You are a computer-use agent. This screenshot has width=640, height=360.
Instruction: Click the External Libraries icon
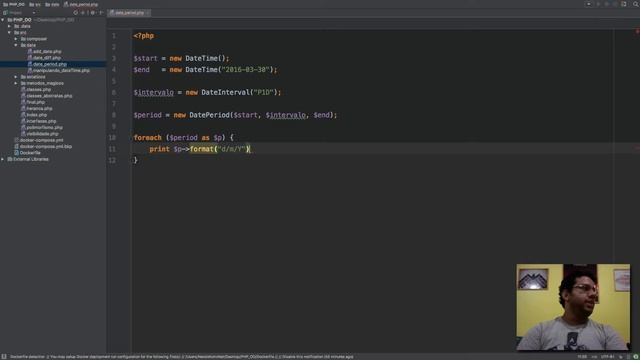(x=10, y=159)
